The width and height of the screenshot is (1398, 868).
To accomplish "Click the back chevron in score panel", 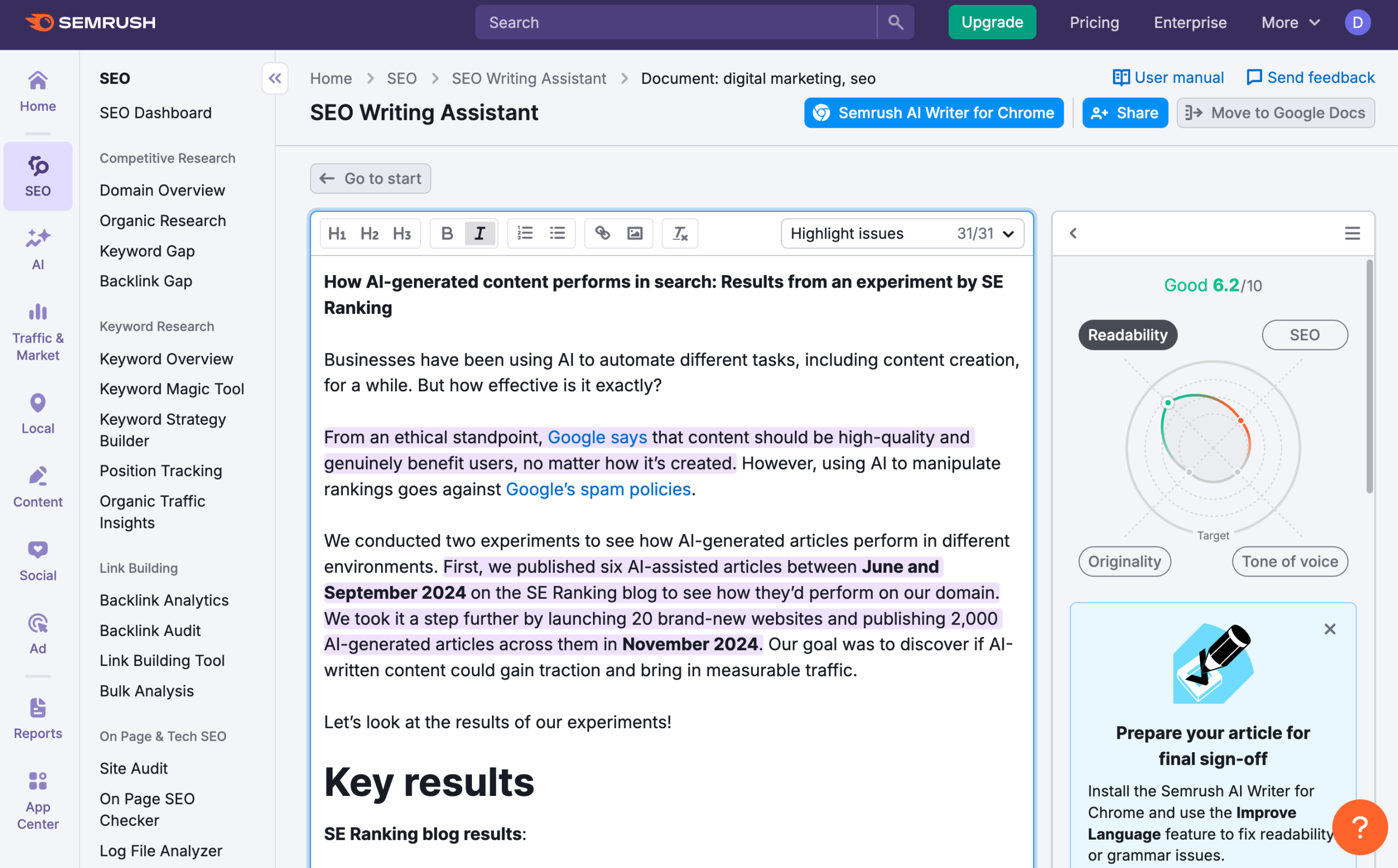I will (x=1073, y=233).
